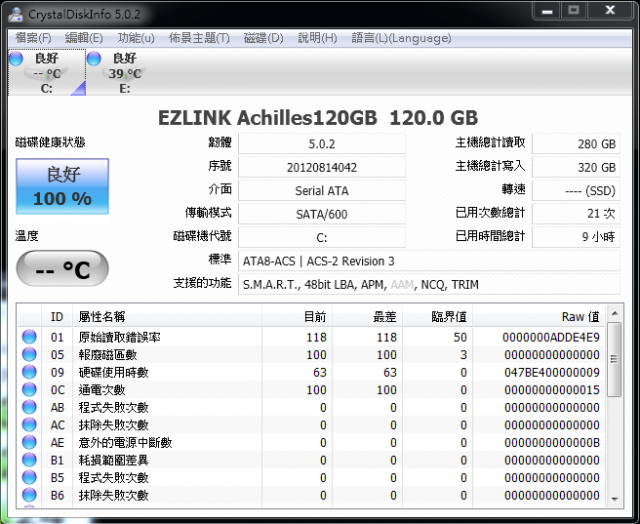Click the 支援的功能 field listing S.M.A.R.T.
640x524 pixels.
point(429,284)
